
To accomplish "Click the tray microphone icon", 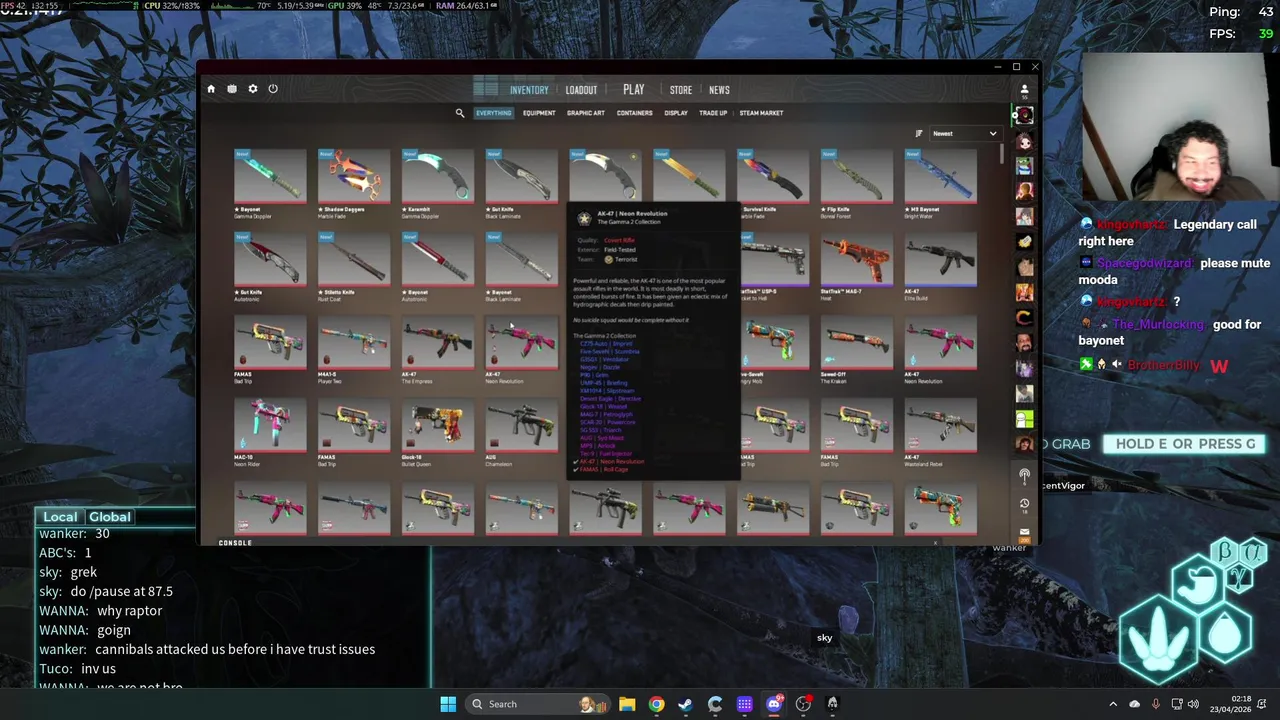I will [1156, 704].
